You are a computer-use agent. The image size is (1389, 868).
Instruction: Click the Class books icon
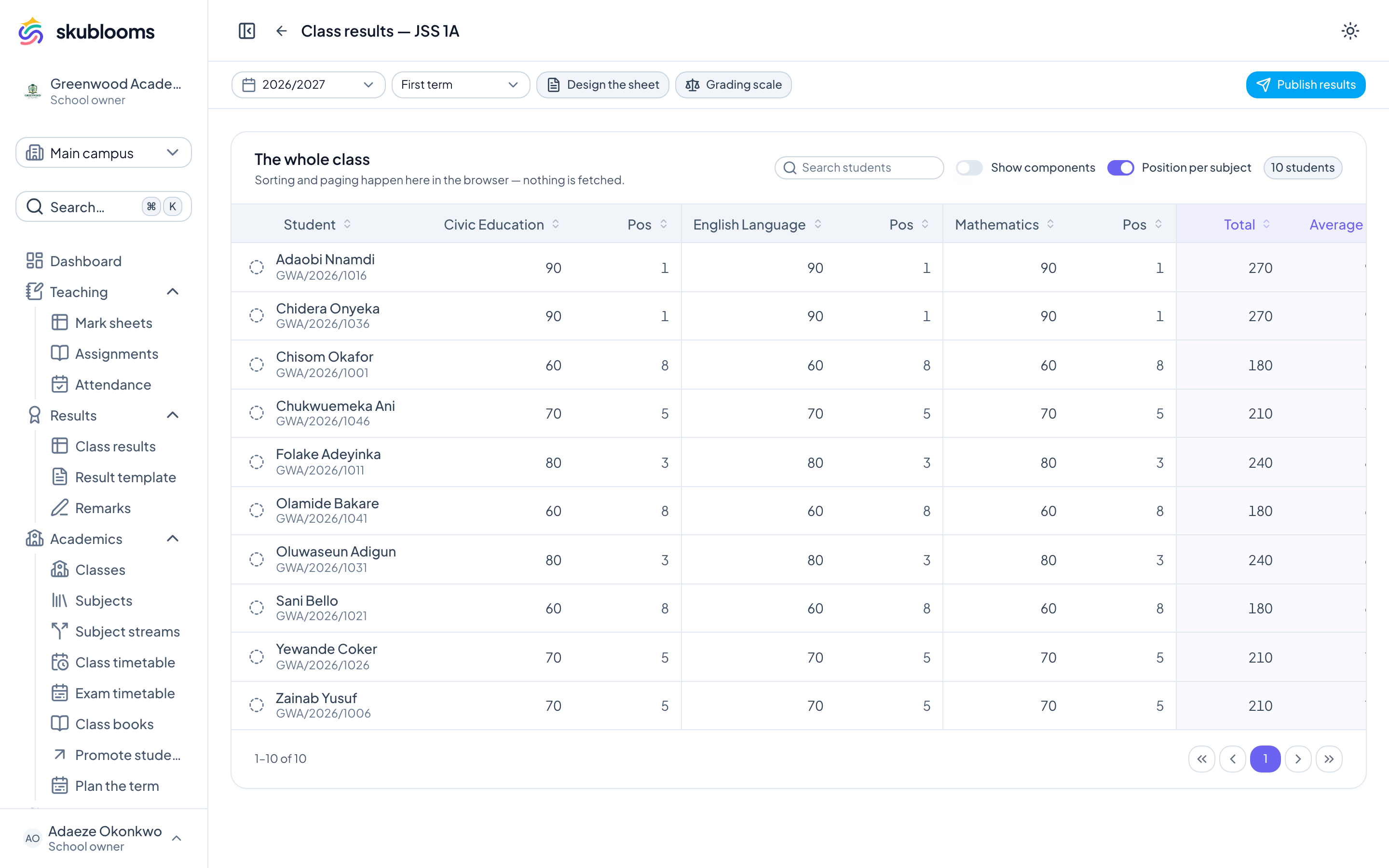point(60,724)
